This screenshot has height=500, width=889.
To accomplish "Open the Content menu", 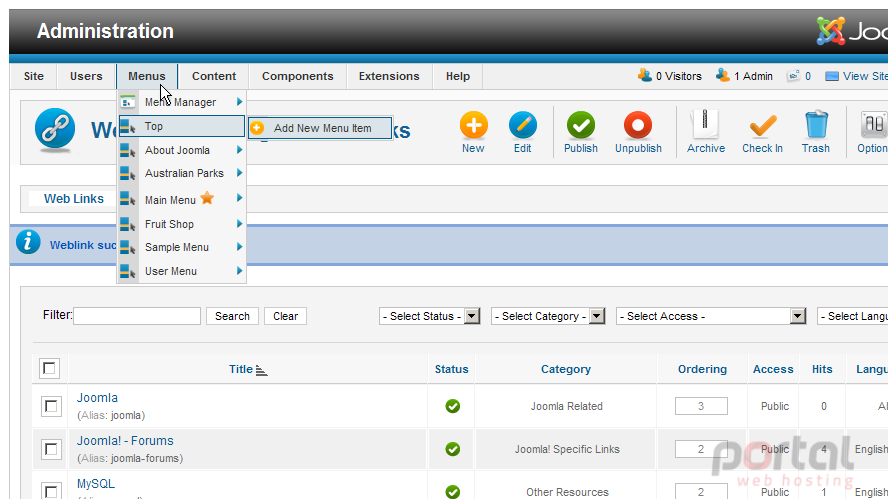I will coord(214,76).
